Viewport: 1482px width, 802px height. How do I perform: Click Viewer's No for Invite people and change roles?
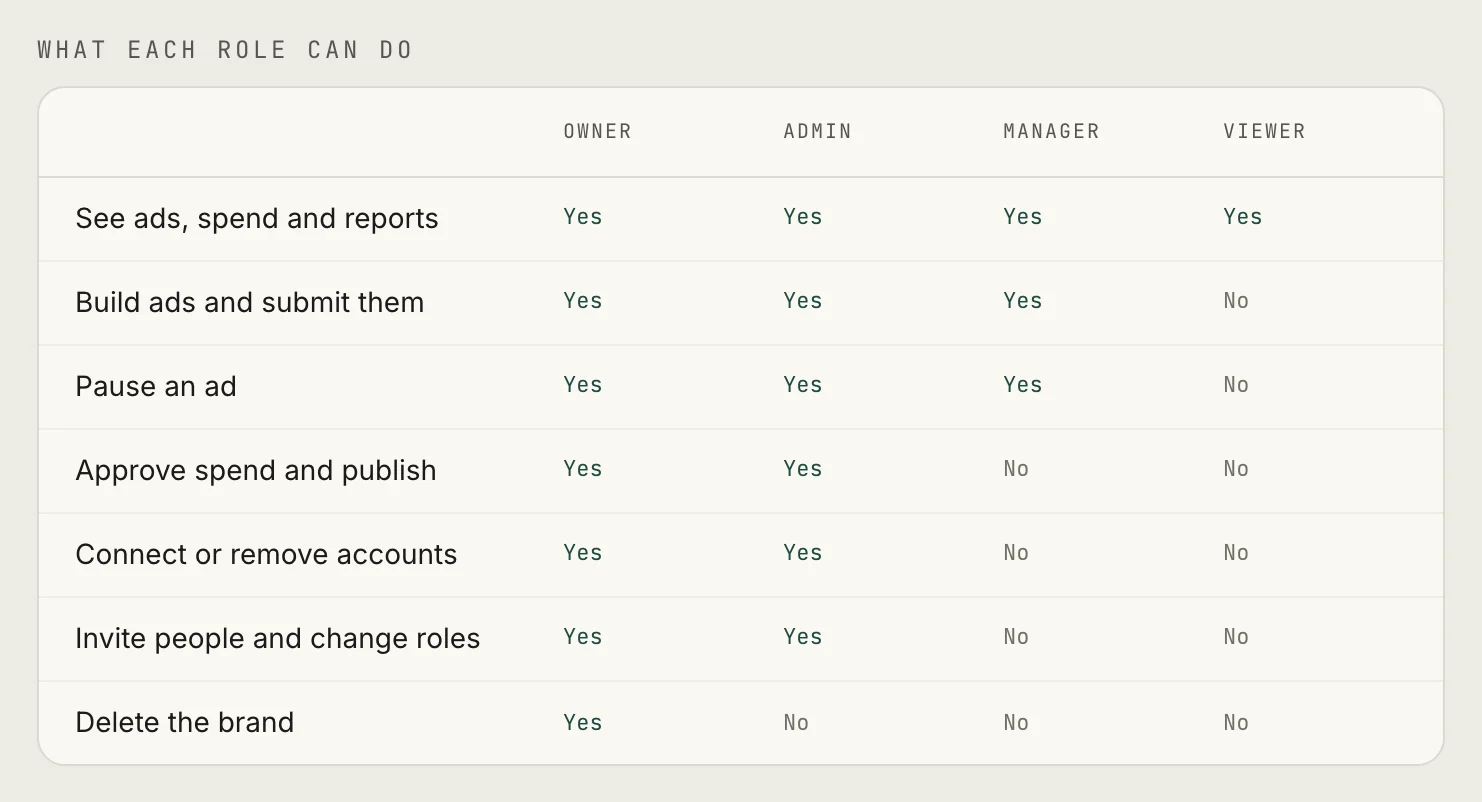(x=1236, y=637)
